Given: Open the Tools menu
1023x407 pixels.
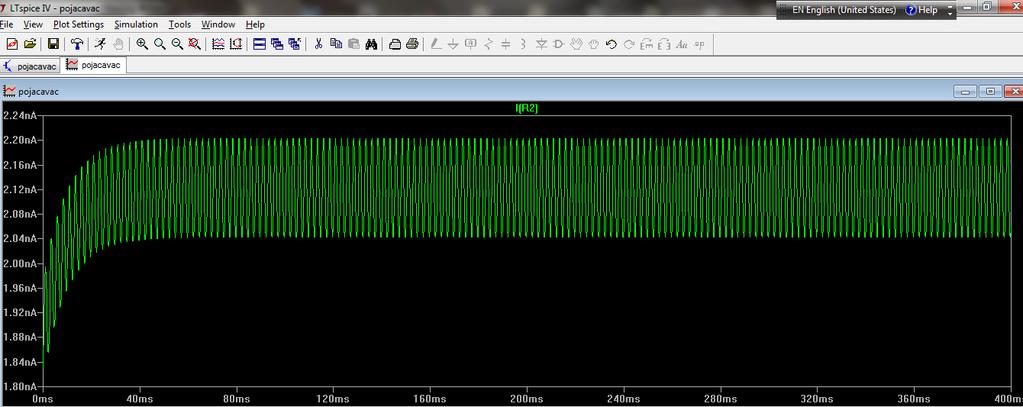Looking at the screenshot, I should pos(179,24).
